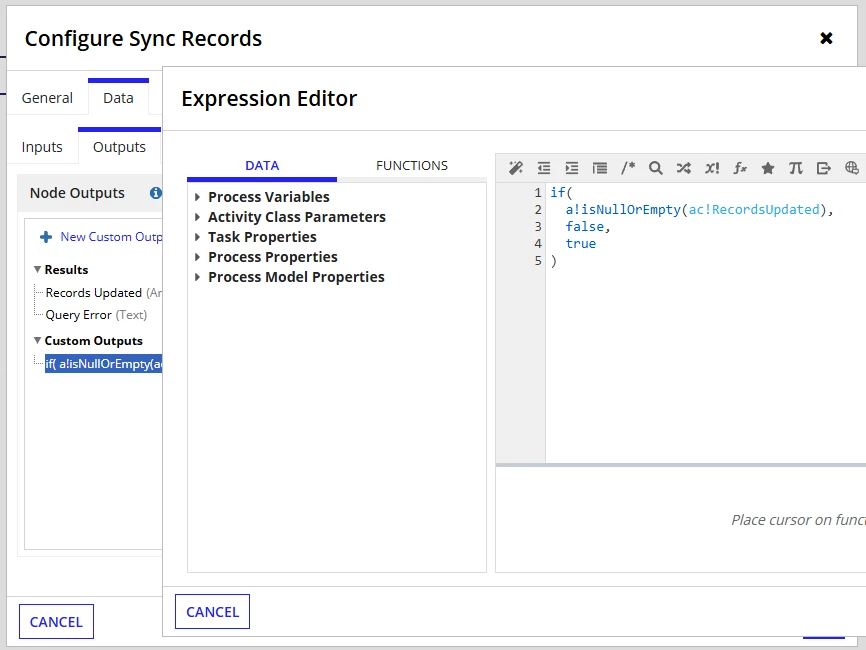Image resolution: width=866 pixels, height=650 pixels.
Task: Click the pi constant icon
Action: [796, 168]
